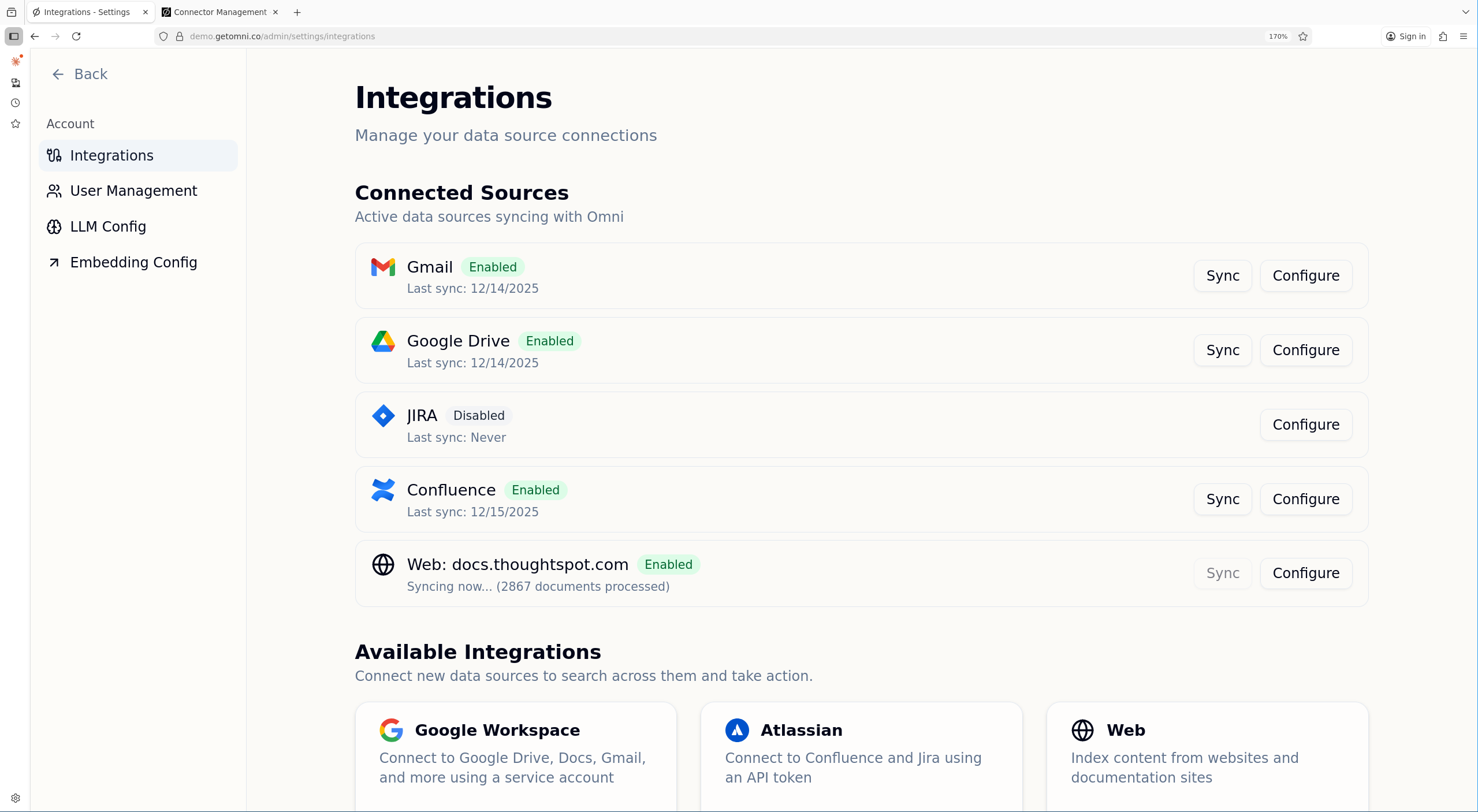Configure the Web docs.thoughtspot.com source
1478x812 pixels.
pos(1306,573)
